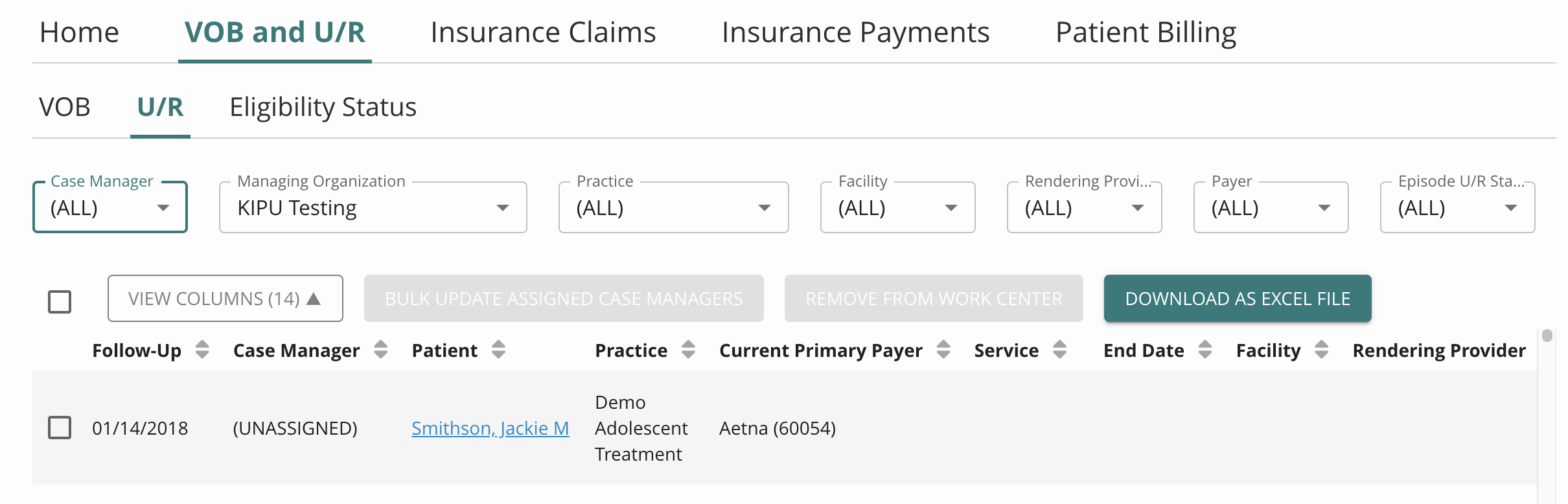1568x504 pixels.
Task: Sort by Current Primary Payer arrows
Action: 943,350
